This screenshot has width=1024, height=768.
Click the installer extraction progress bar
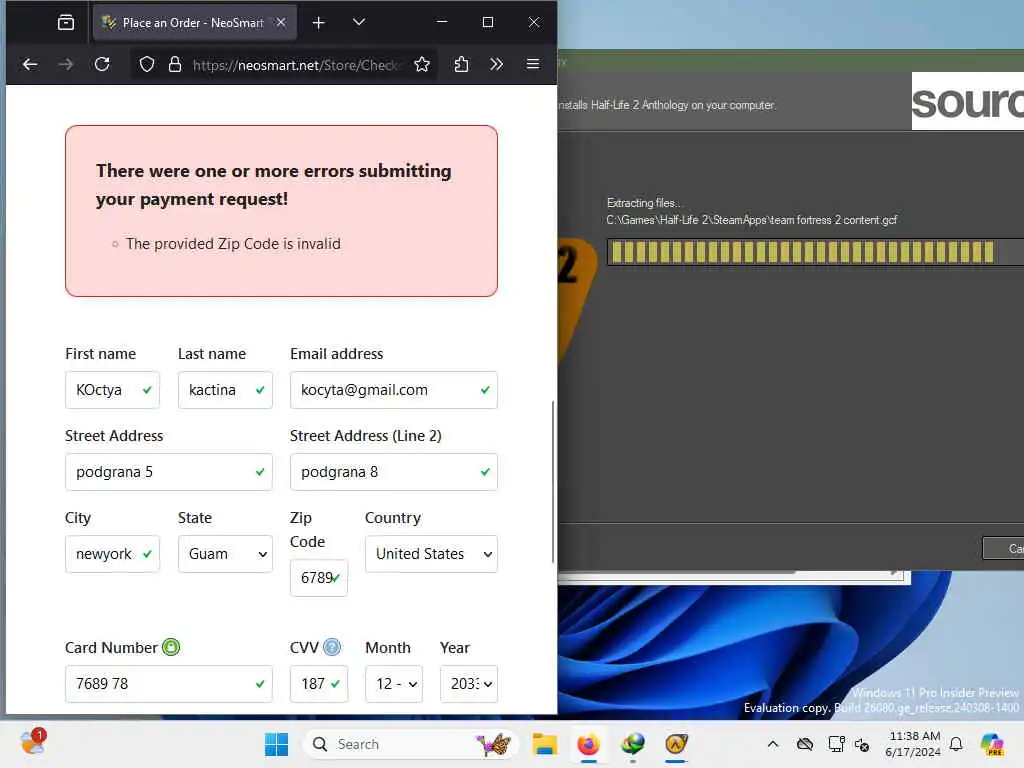pyautogui.click(x=815, y=252)
